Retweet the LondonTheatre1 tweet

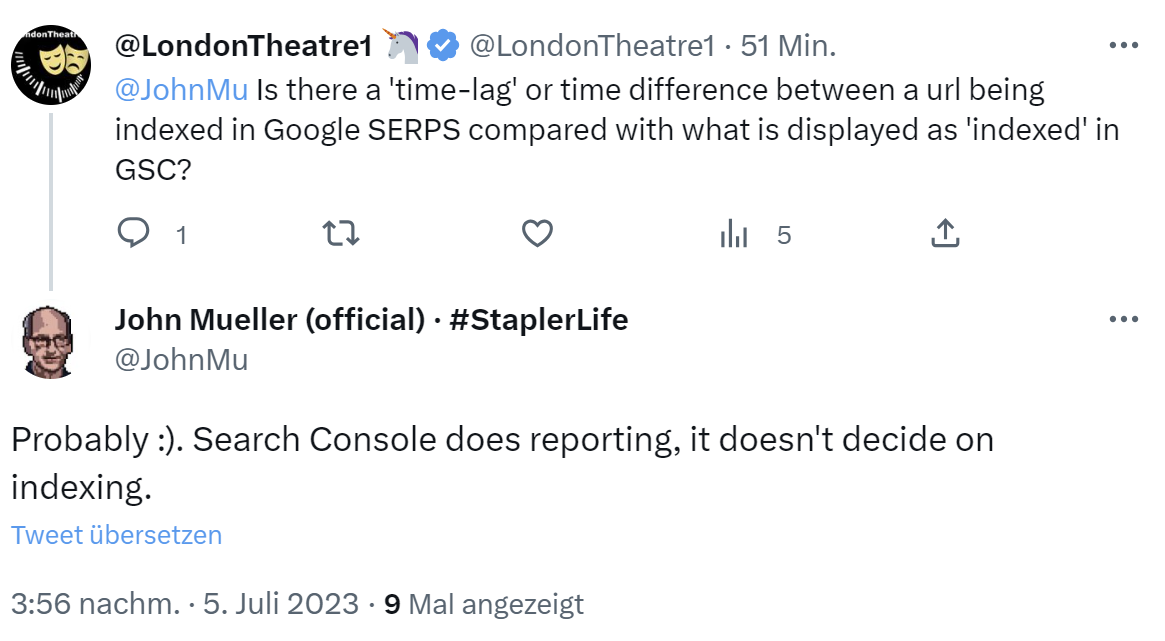(x=340, y=233)
